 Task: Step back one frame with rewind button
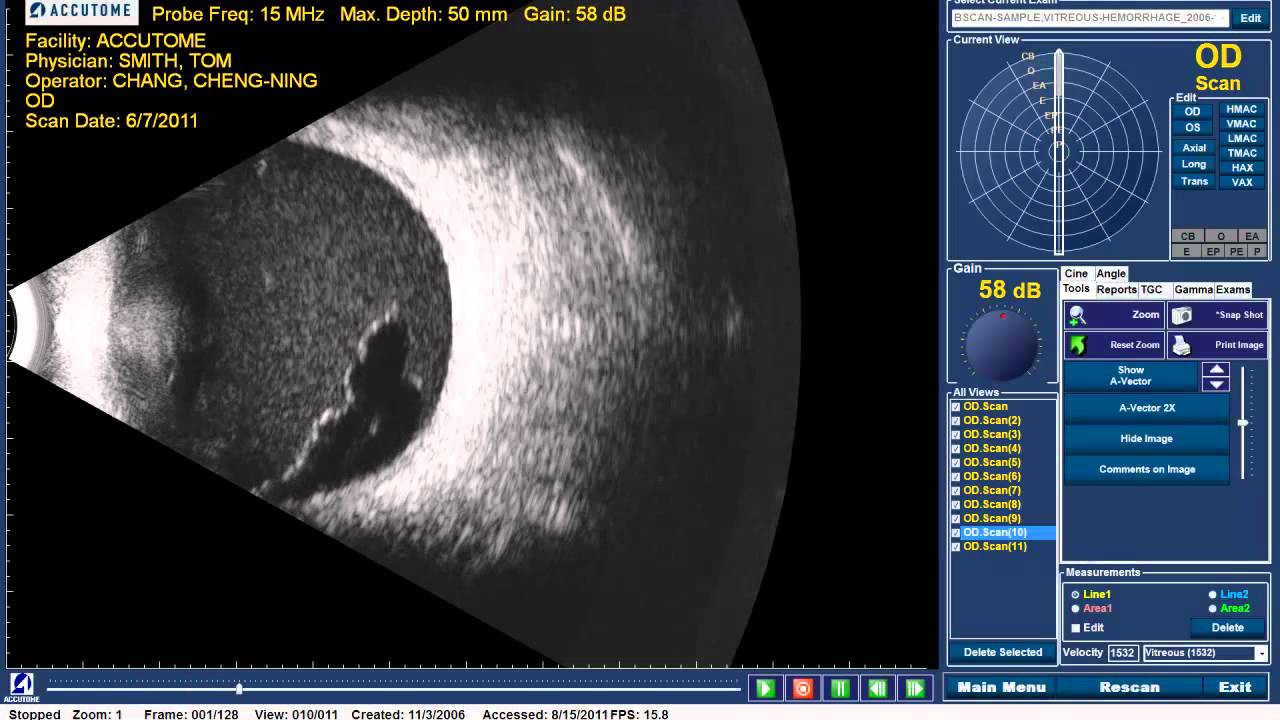pyautogui.click(x=877, y=688)
